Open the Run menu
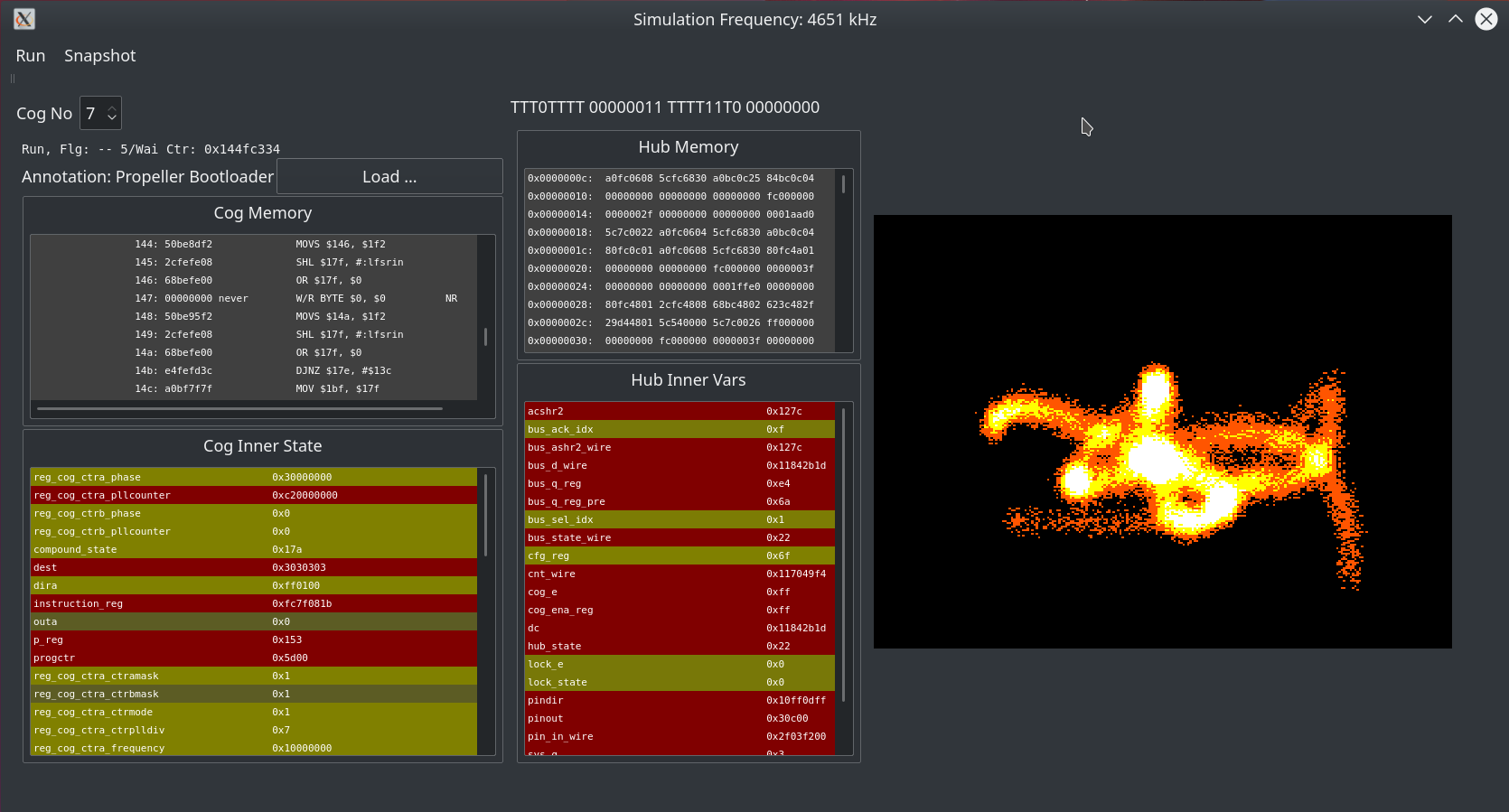This screenshot has height=812, width=1509. tap(30, 56)
